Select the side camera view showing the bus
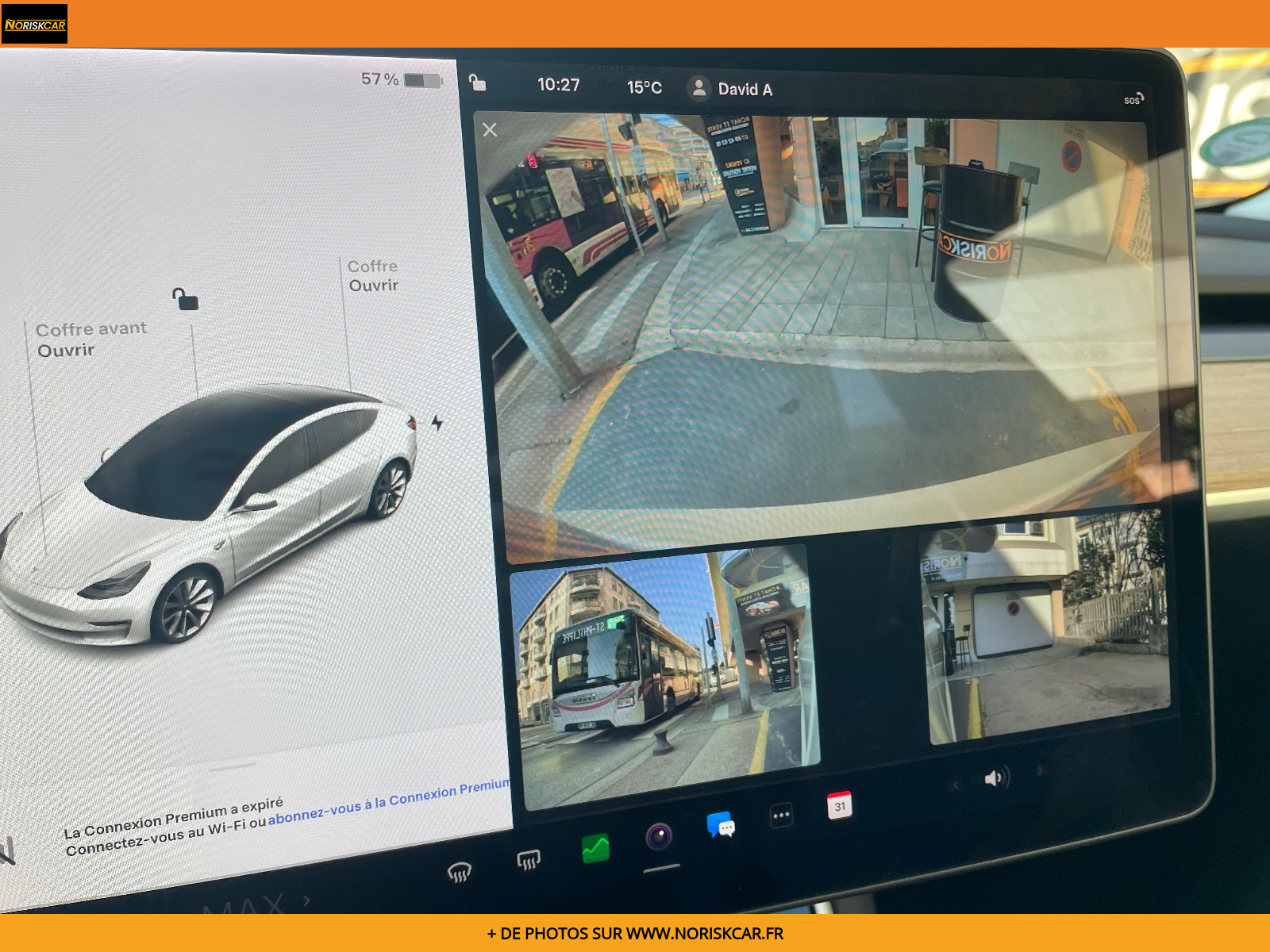1270x952 pixels. click(665, 678)
